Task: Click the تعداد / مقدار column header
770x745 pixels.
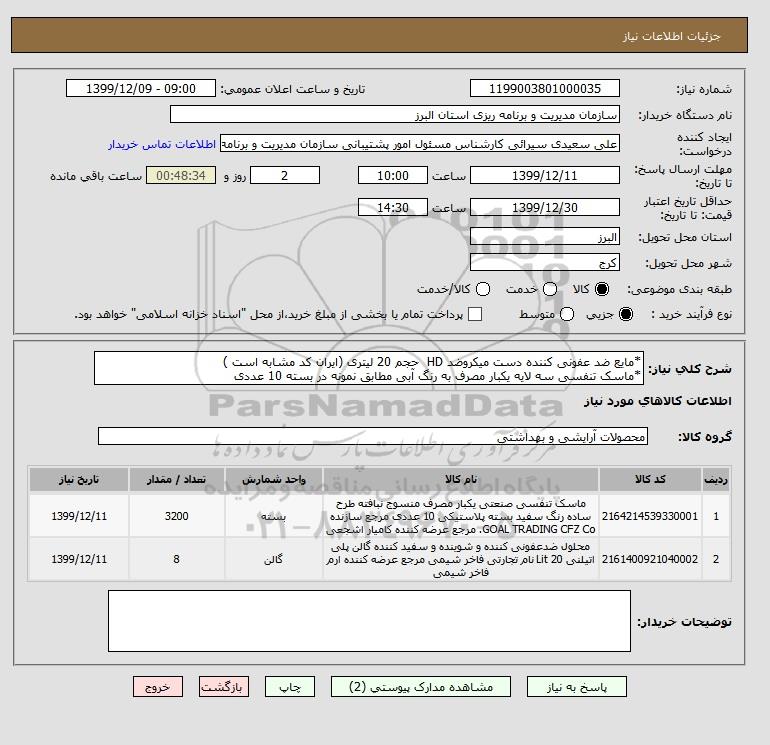Action: [176, 479]
